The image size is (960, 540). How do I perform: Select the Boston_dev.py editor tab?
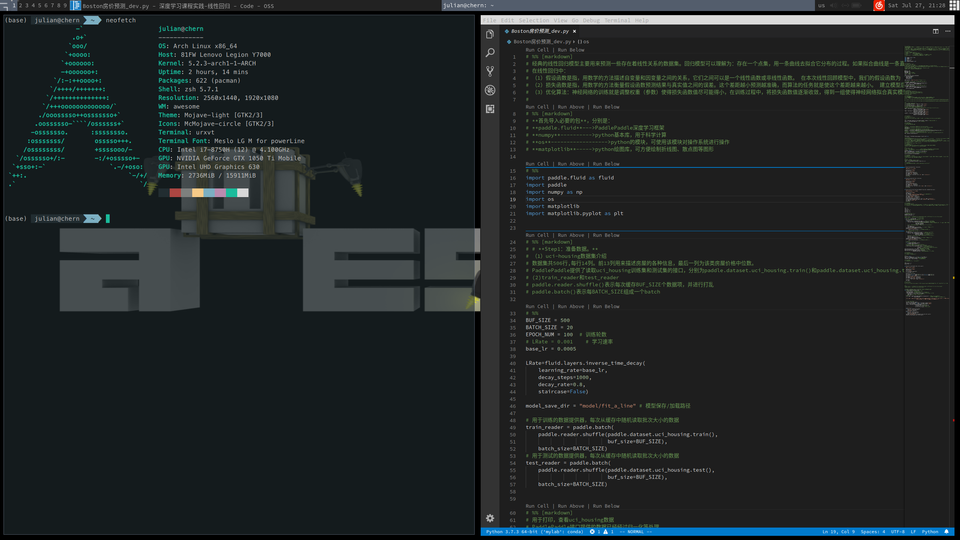[540, 31]
